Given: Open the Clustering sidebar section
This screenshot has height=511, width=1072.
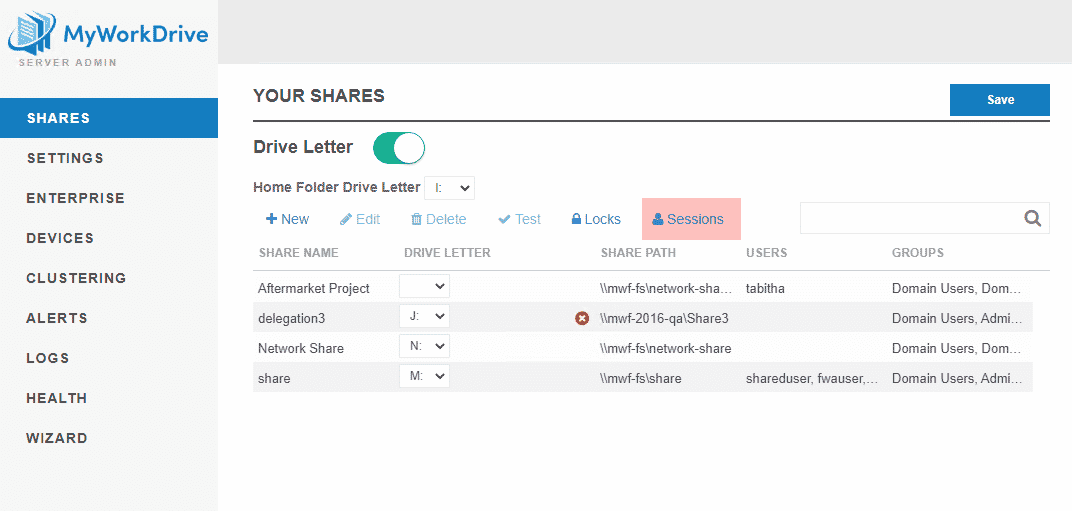Looking at the screenshot, I should (76, 278).
